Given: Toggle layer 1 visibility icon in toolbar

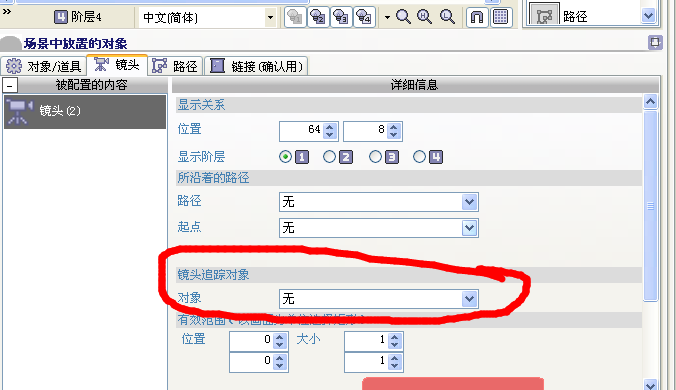Looking at the screenshot, I should point(295,17).
